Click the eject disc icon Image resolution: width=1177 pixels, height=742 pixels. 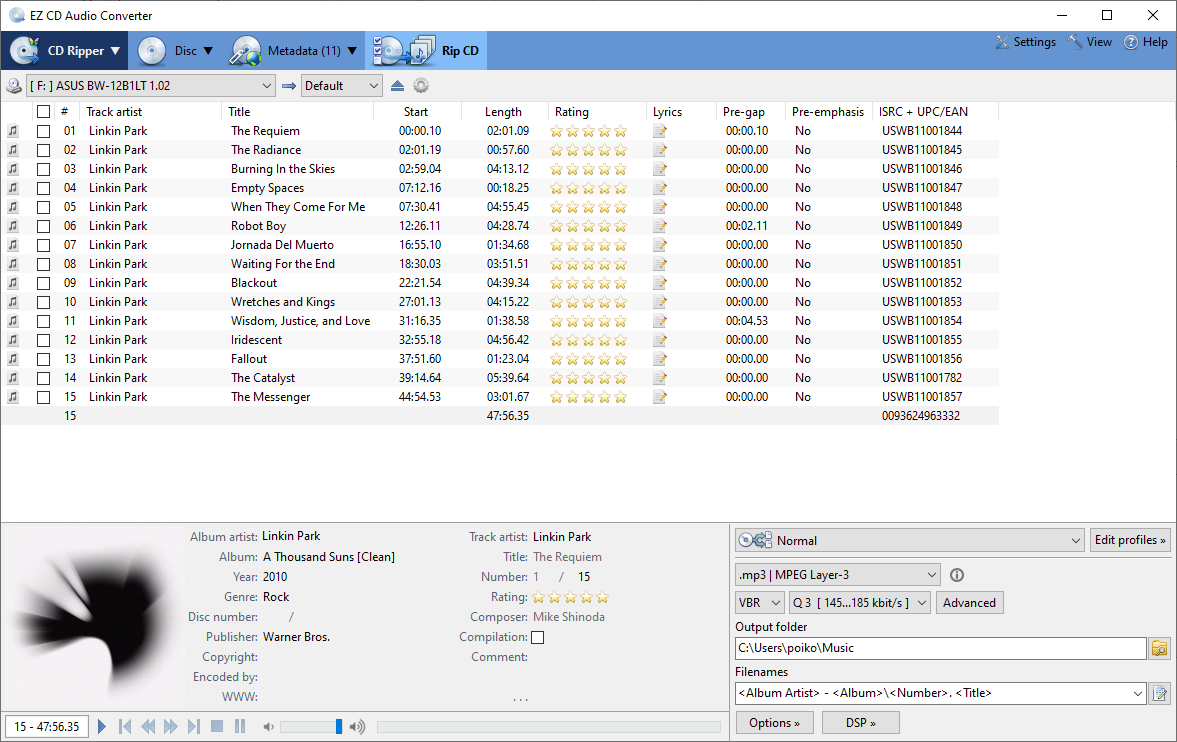pyautogui.click(x=398, y=86)
